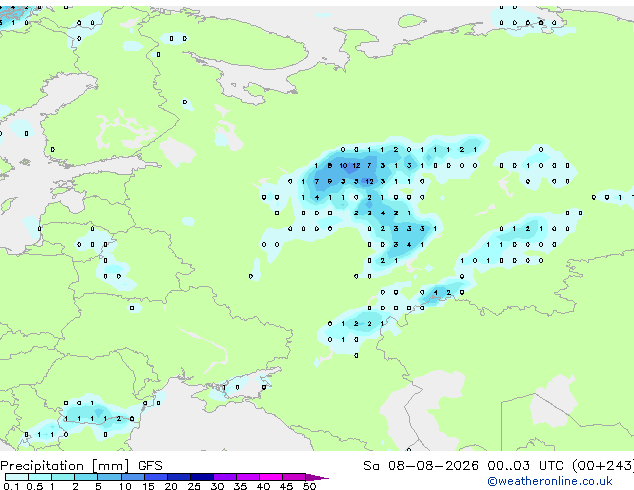Click the 5–10 mm legend swatch
Image resolution: width=634 pixels, height=490 pixels.
point(109,477)
